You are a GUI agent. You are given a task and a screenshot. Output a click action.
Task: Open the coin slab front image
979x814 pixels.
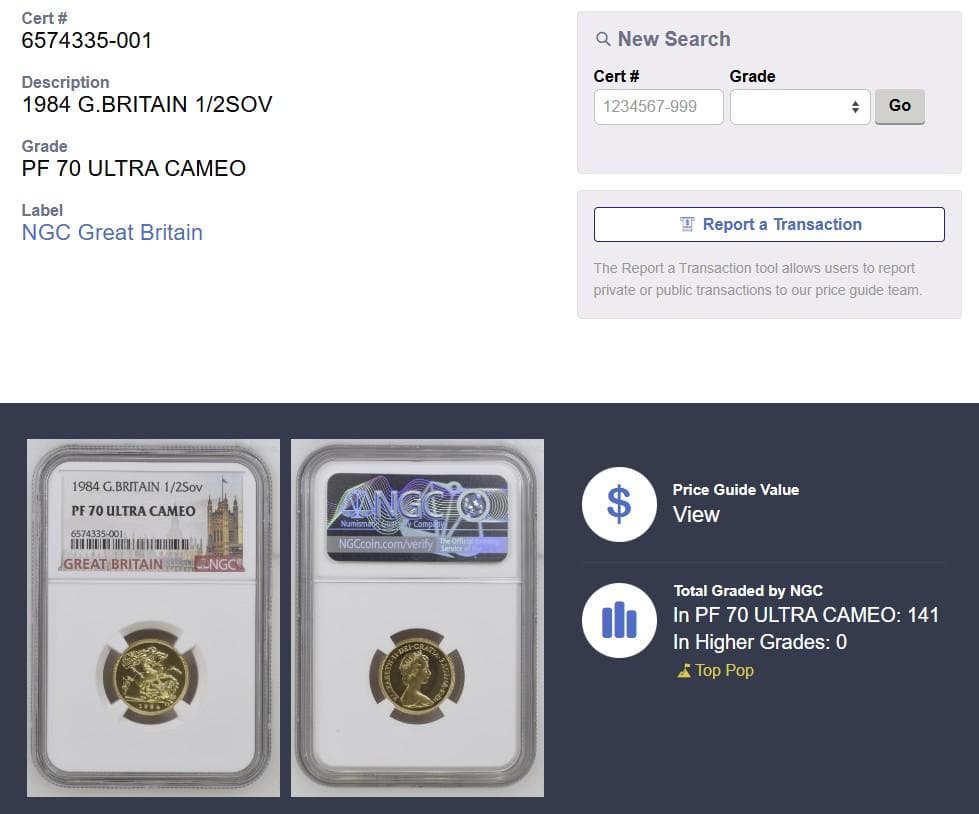153,618
